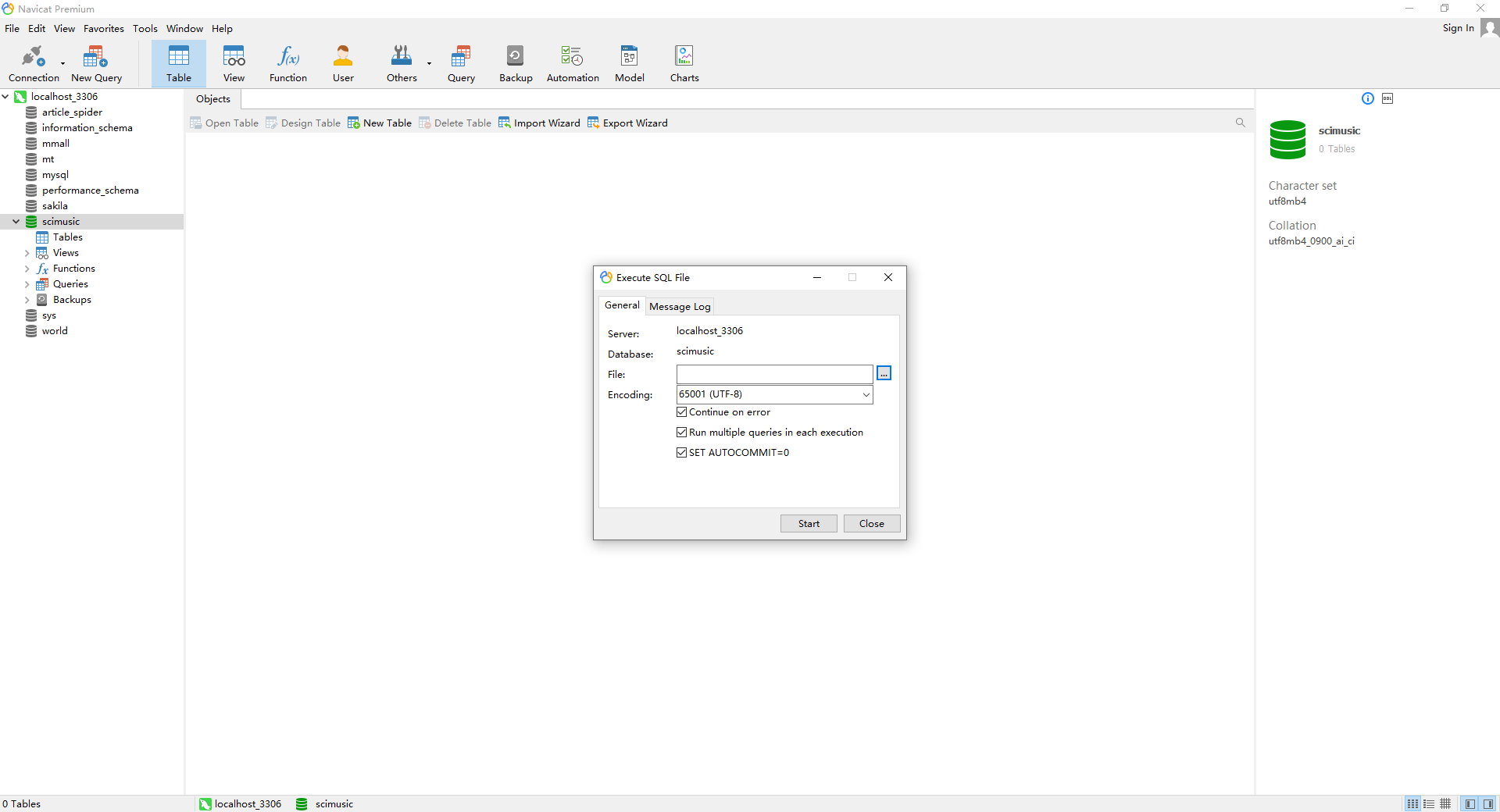The height and width of the screenshot is (812, 1500).
Task: Select the performance_schema database
Action: click(x=90, y=191)
